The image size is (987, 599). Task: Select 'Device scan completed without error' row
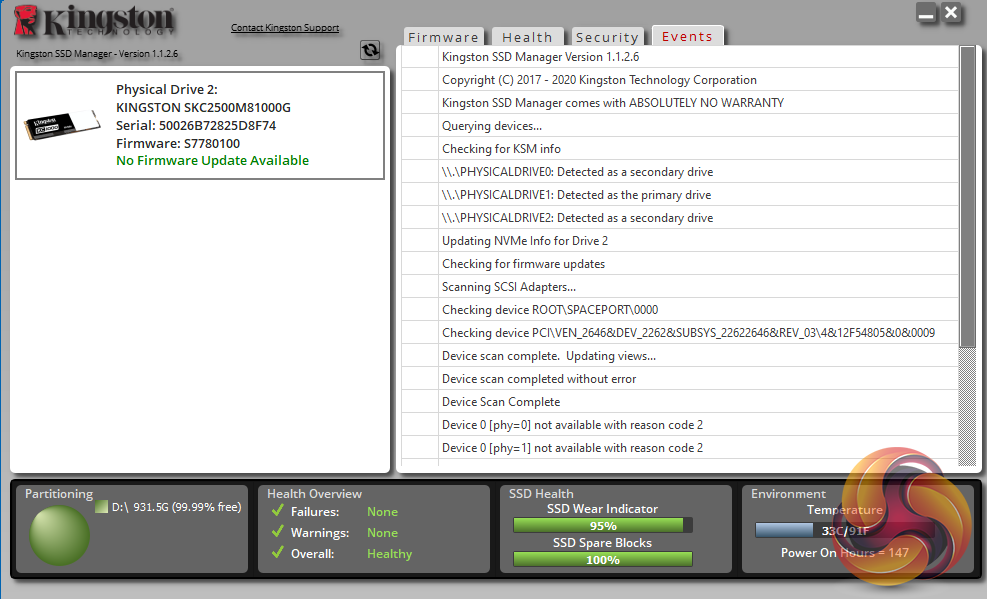[680, 379]
